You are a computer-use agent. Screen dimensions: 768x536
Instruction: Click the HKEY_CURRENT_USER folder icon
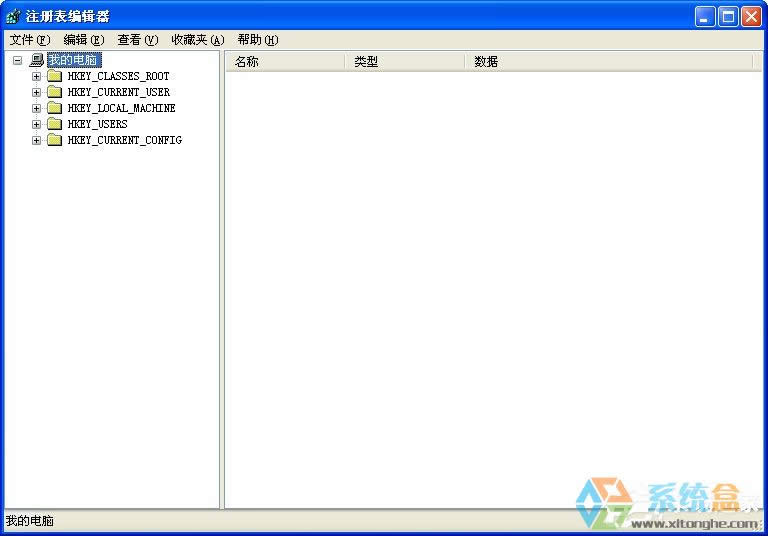(54, 92)
